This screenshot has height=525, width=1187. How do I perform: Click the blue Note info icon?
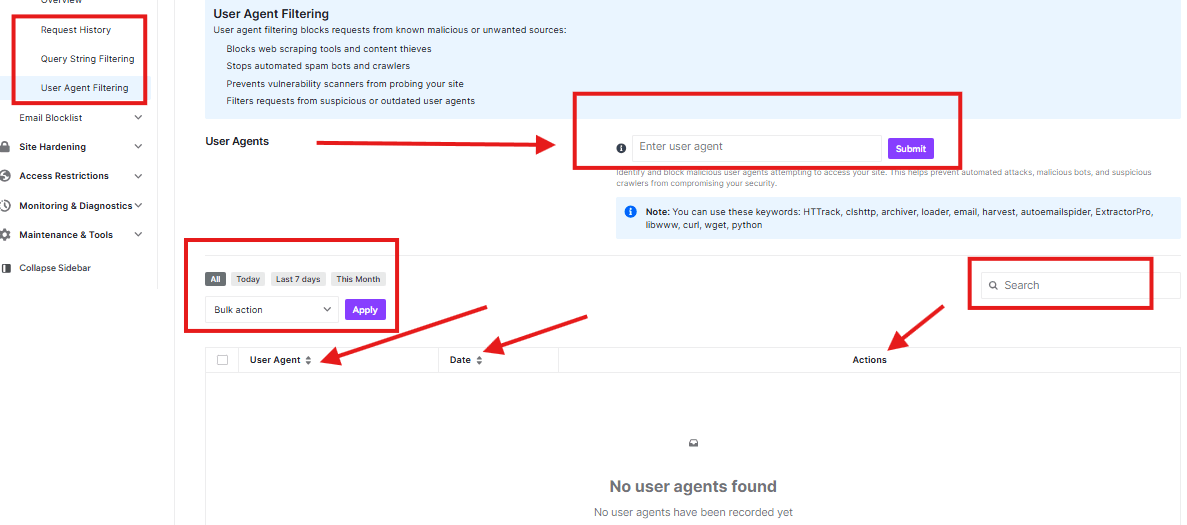[x=630, y=212]
